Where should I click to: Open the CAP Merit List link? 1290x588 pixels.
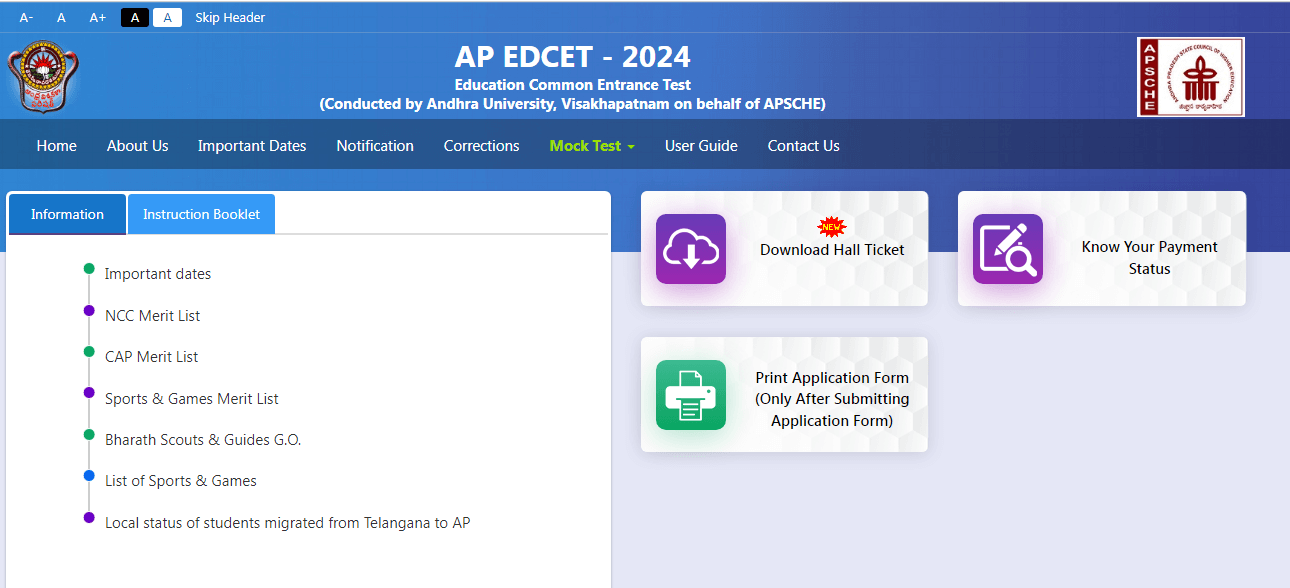[152, 357]
